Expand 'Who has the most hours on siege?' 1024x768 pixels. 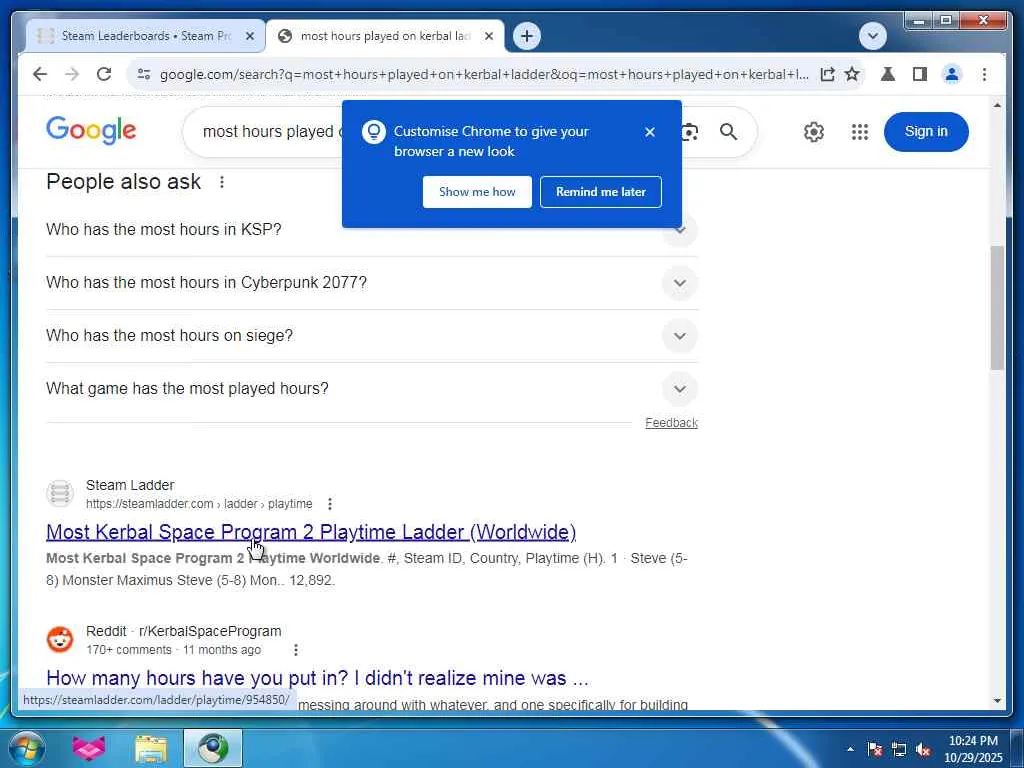pyautogui.click(x=372, y=336)
